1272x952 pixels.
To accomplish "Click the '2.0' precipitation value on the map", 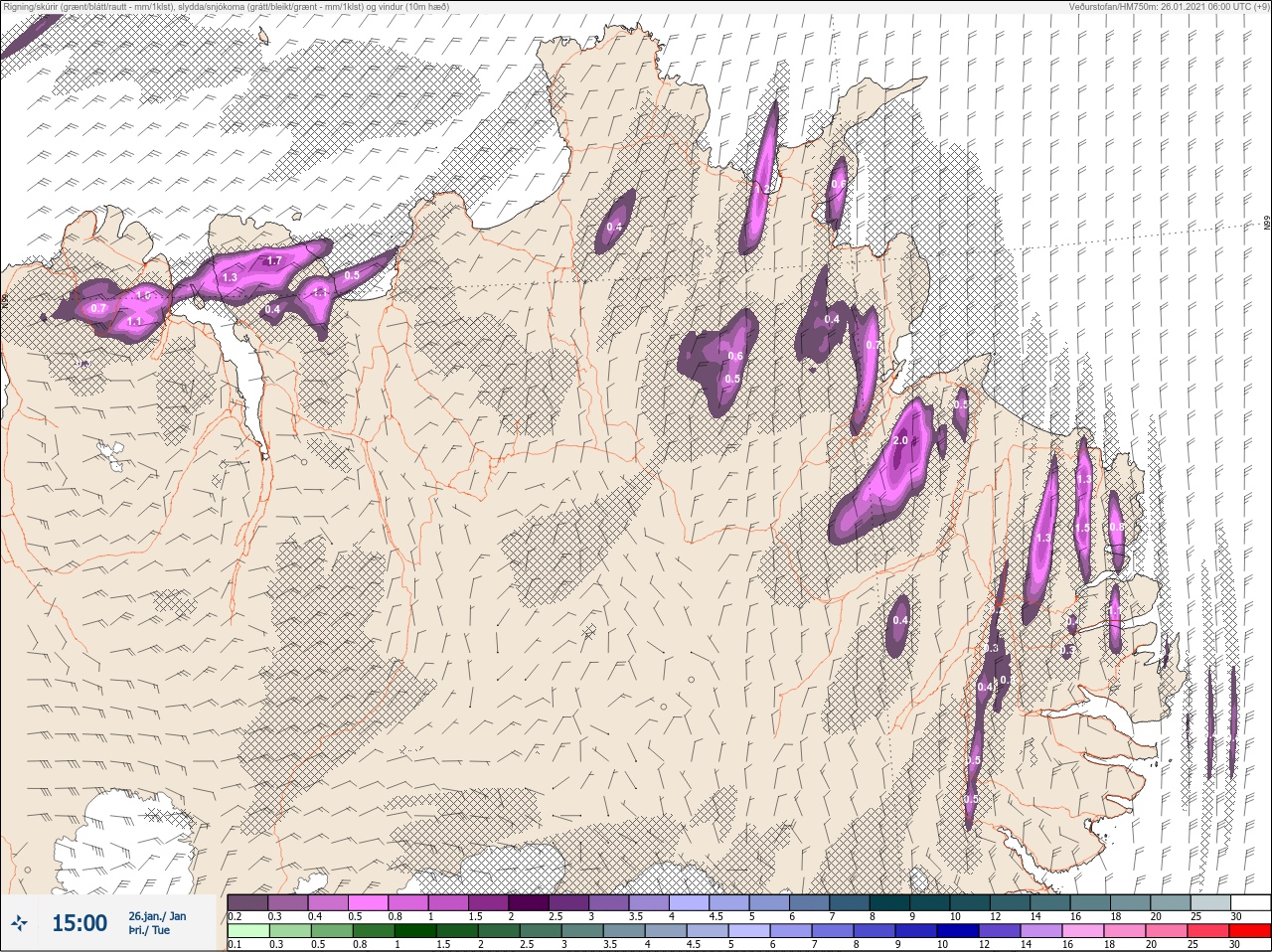I will [901, 440].
